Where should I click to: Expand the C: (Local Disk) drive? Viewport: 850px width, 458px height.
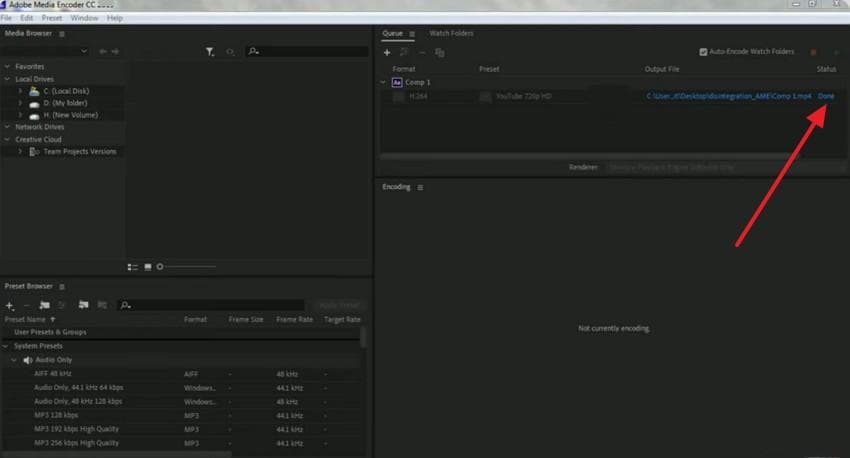(x=21, y=91)
